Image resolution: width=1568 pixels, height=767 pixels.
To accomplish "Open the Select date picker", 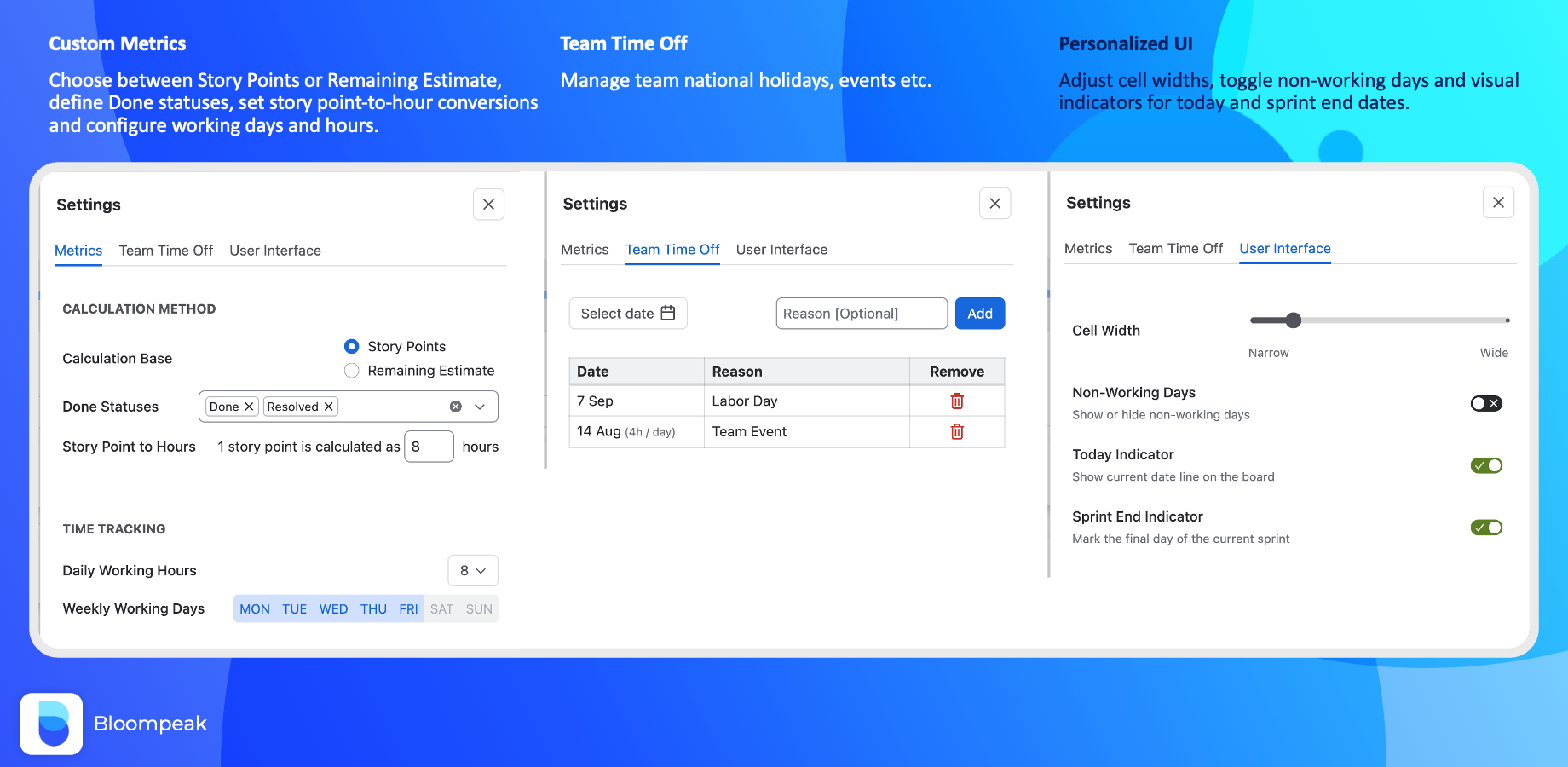I will (628, 314).
